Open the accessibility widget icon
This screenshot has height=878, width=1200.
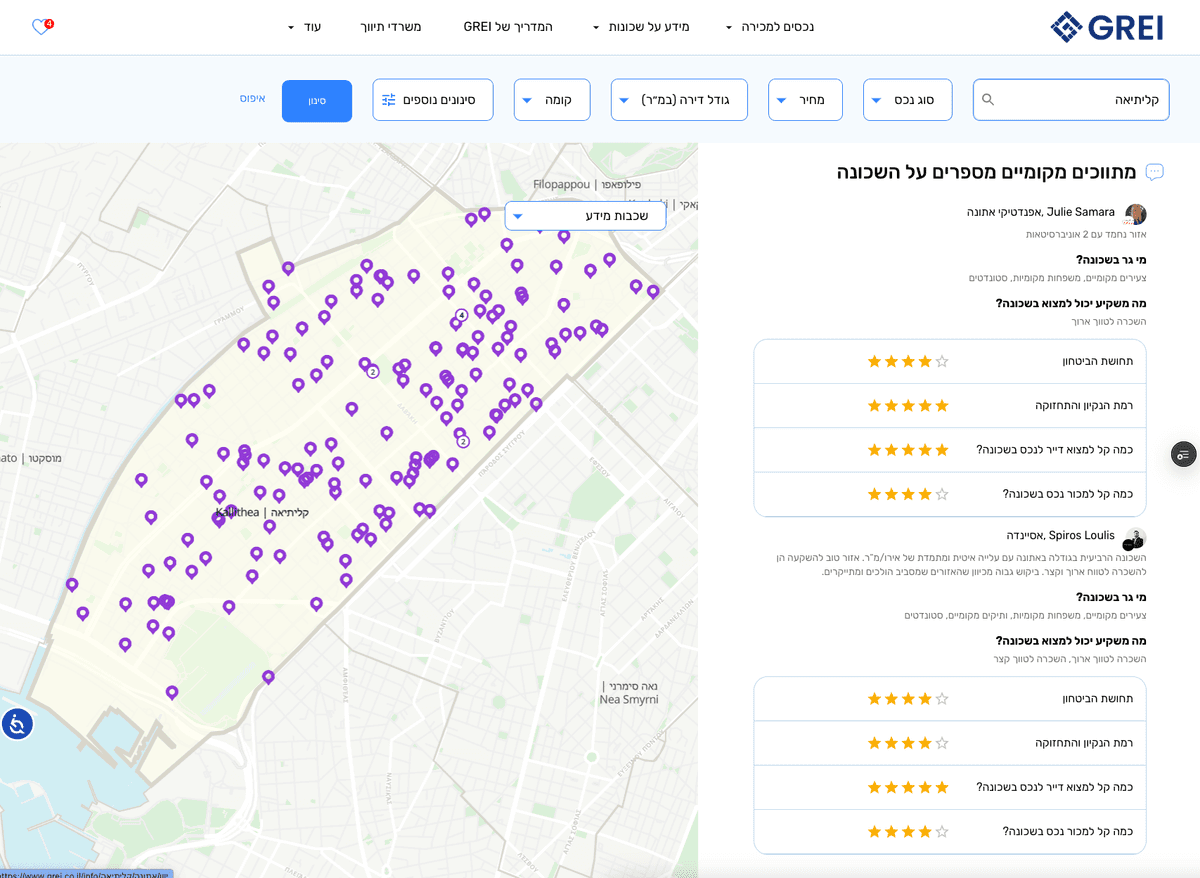[17, 723]
